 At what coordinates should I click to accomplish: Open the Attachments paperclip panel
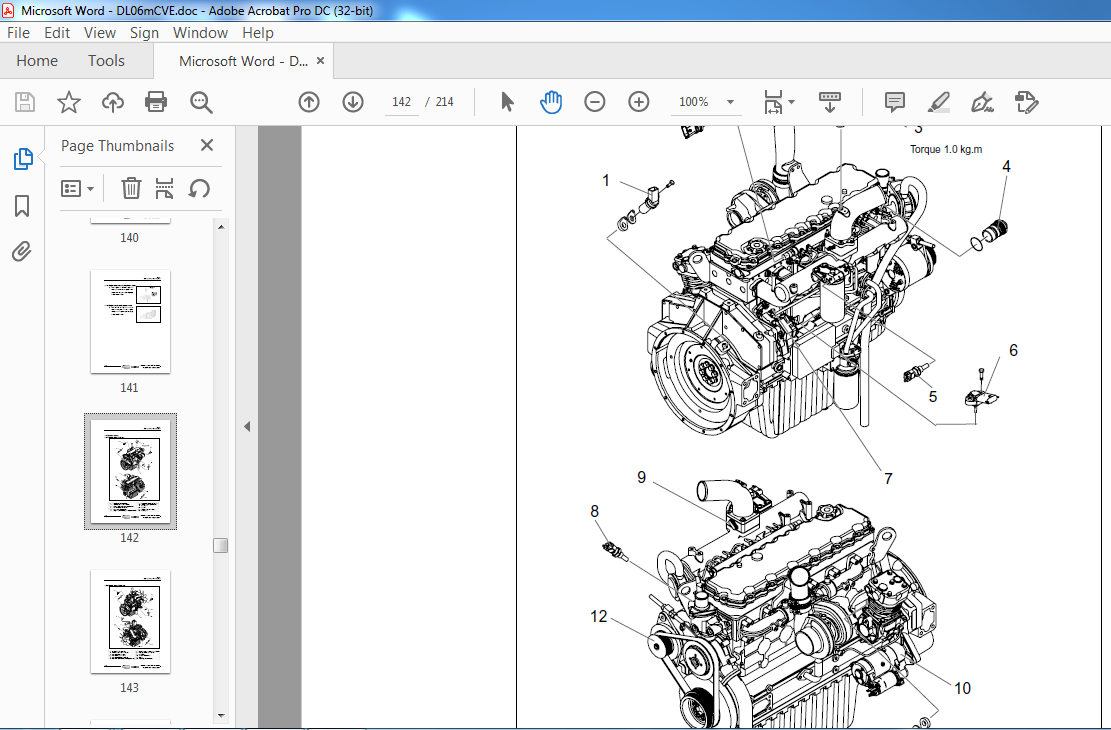(22, 252)
